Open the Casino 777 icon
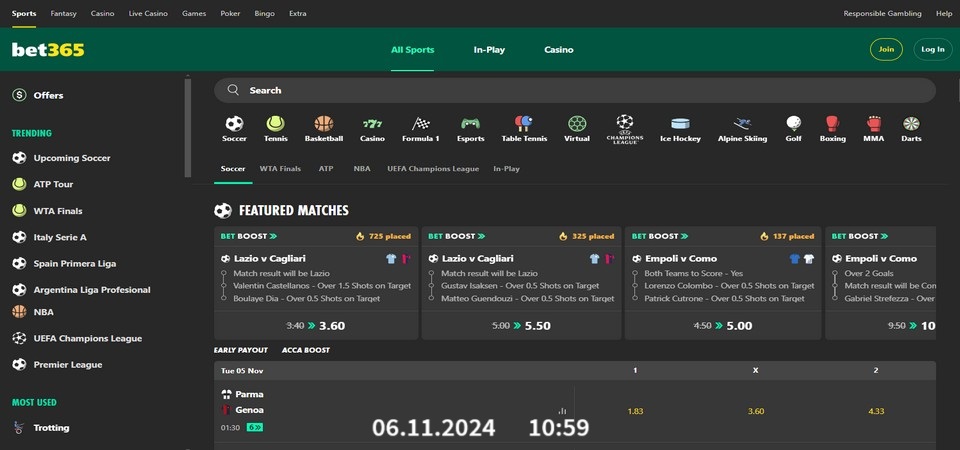Image resolution: width=960 pixels, height=450 pixels. pyautogui.click(x=372, y=124)
